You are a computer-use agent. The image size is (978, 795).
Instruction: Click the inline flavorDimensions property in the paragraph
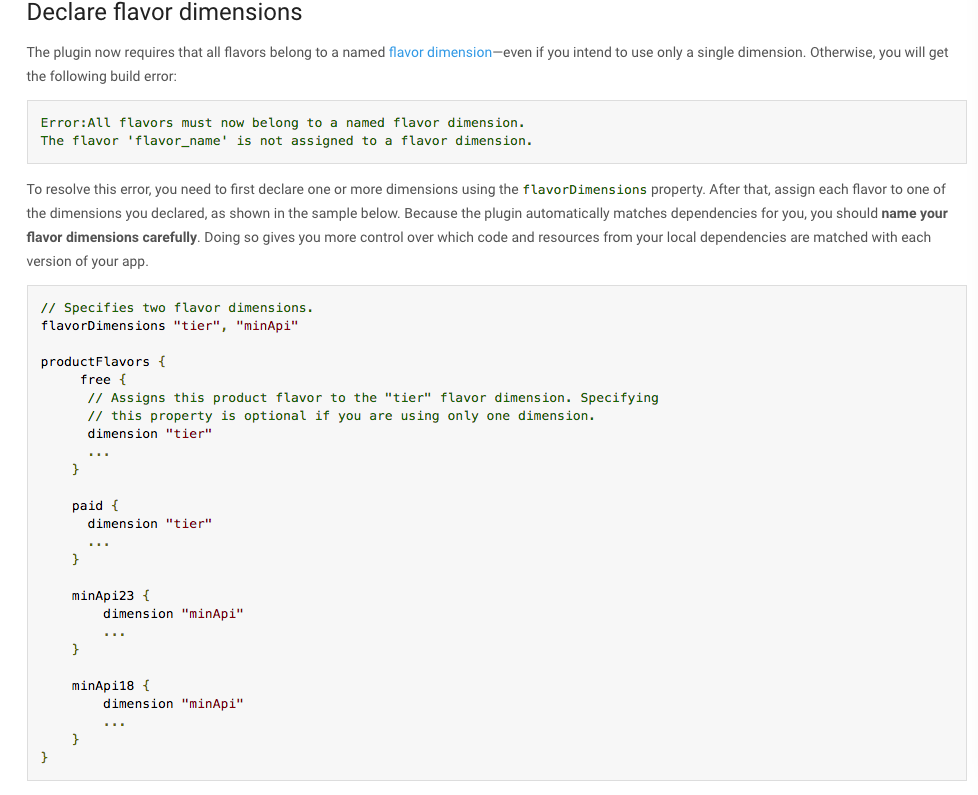coord(585,190)
